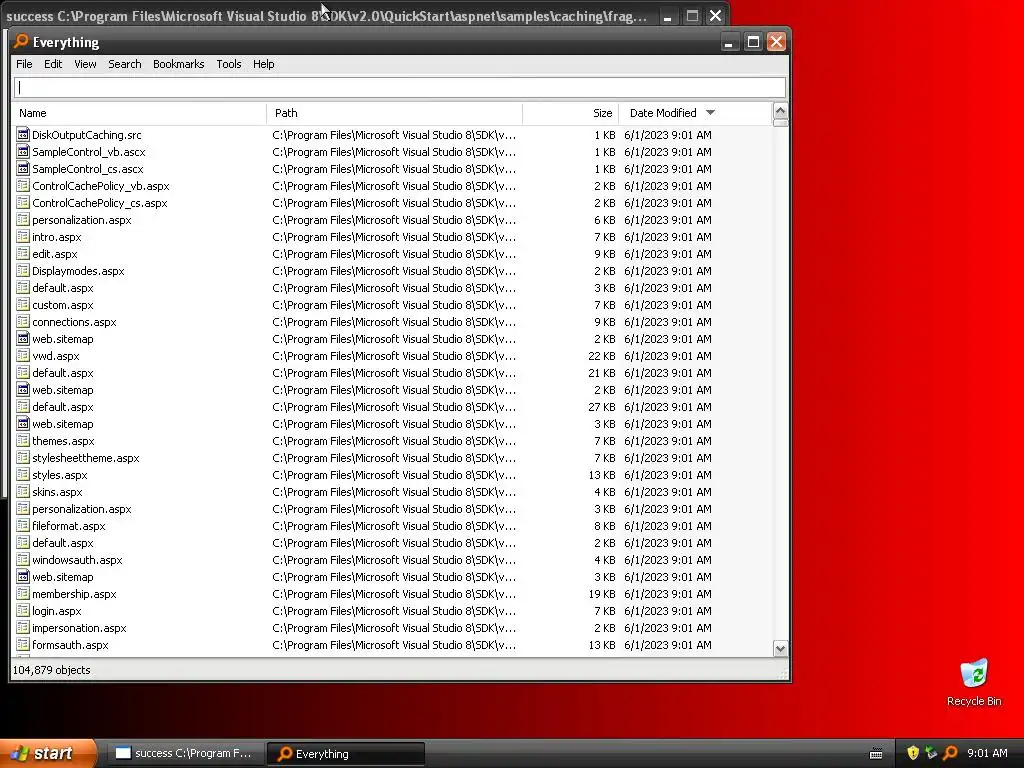The image size is (1024, 768).
Task: Click the 22 KB size of vwd.aspx
Action: [x=601, y=356]
